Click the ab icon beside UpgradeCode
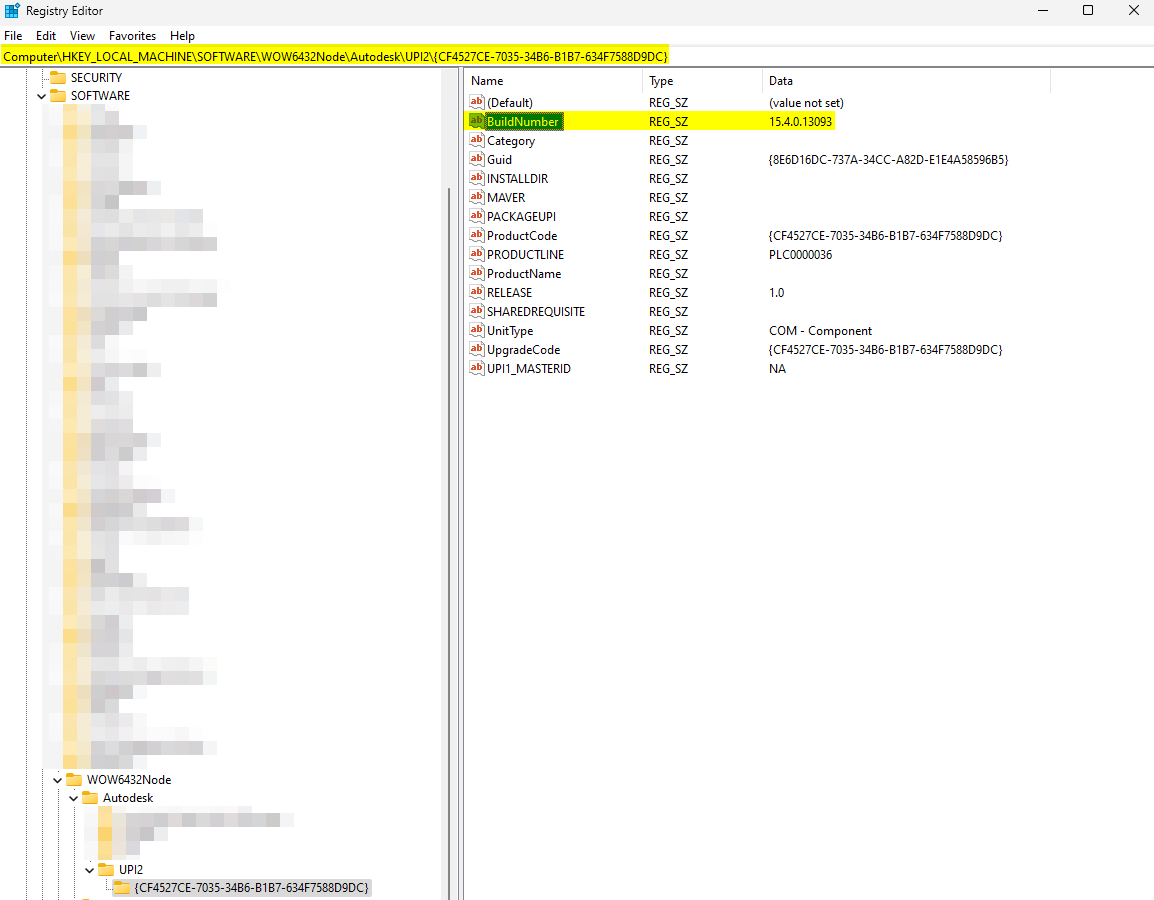The height and width of the screenshot is (900, 1154). click(x=476, y=349)
